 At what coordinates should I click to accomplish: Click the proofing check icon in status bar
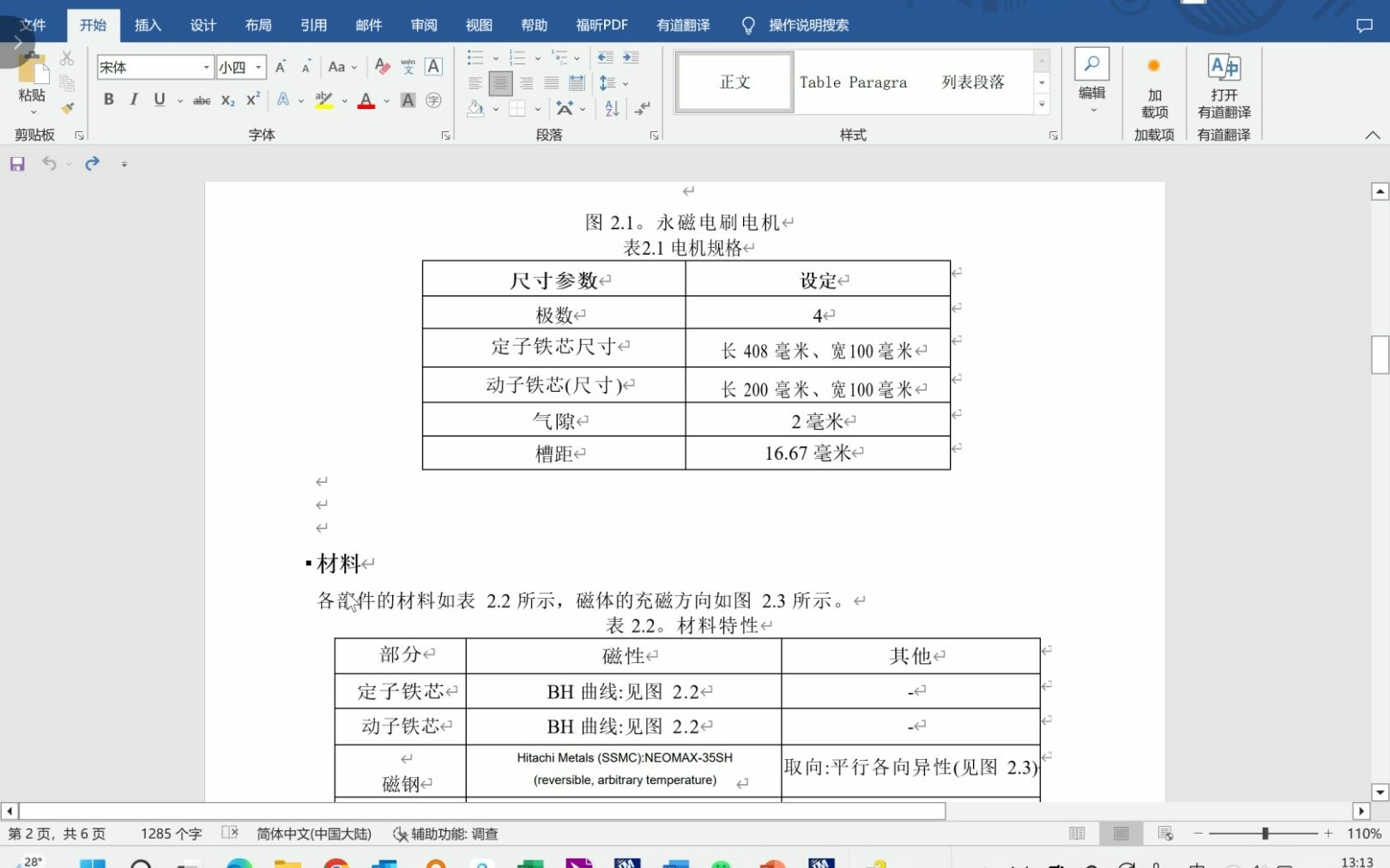(x=230, y=833)
